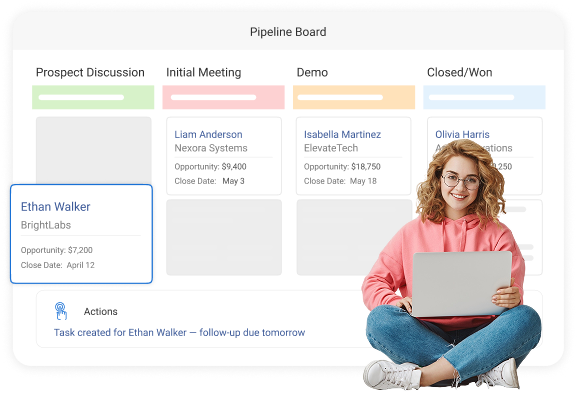Select the Demo column heading
Image resolution: width=577 pixels, height=393 pixels.
[312, 72]
